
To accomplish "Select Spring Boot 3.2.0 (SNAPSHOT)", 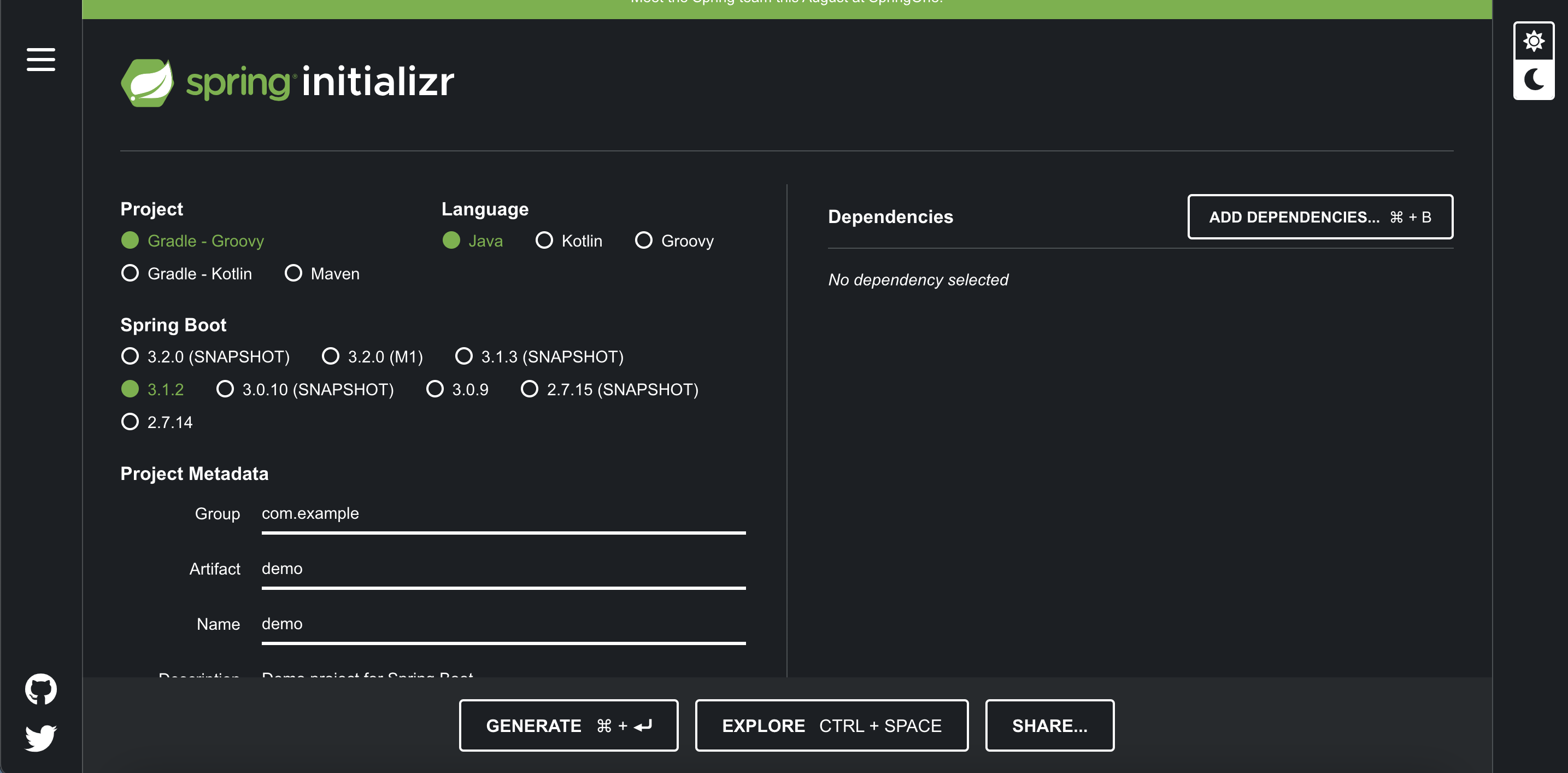I will pyautogui.click(x=205, y=356).
